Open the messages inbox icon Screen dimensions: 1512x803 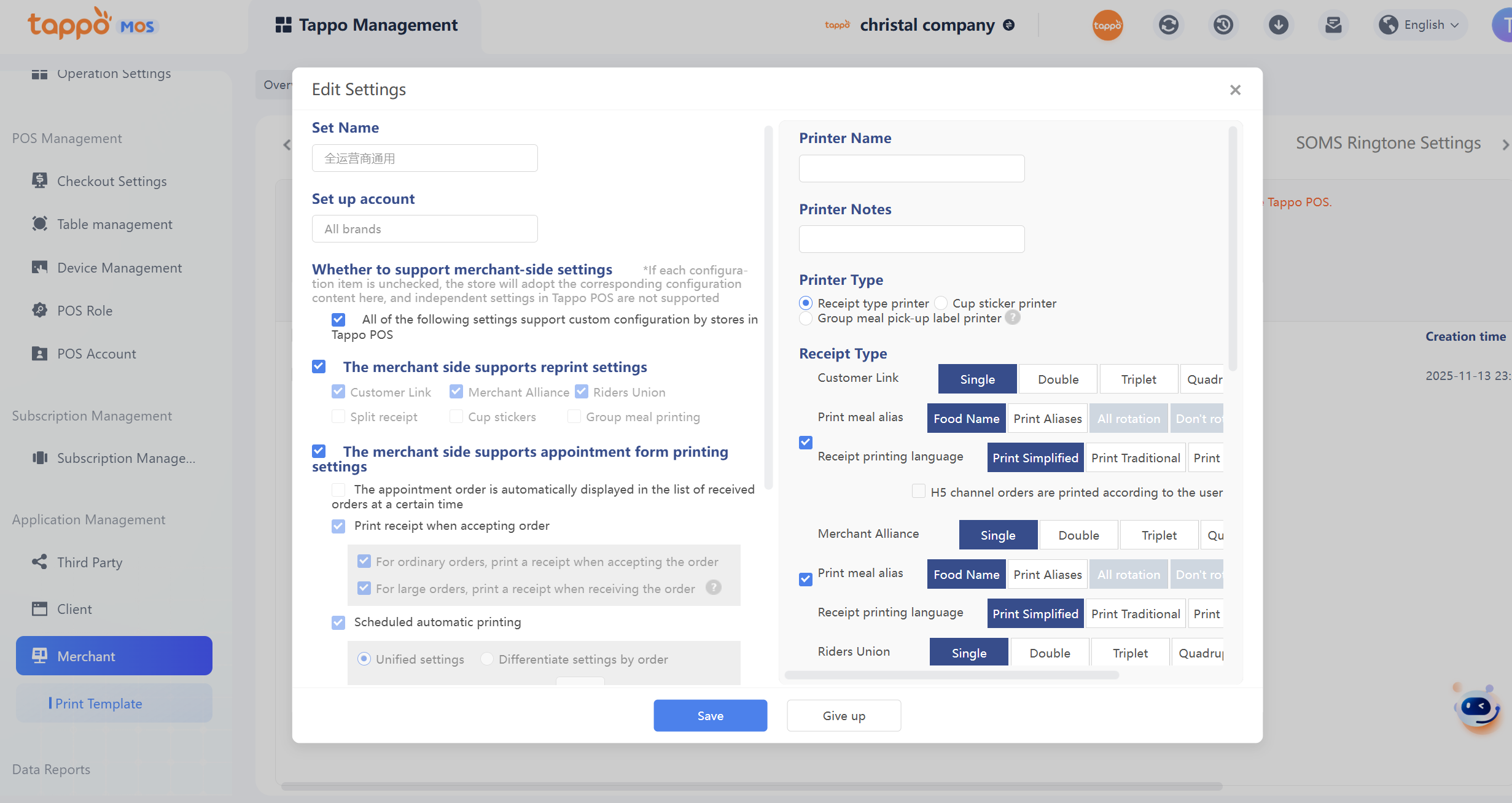coord(1333,25)
